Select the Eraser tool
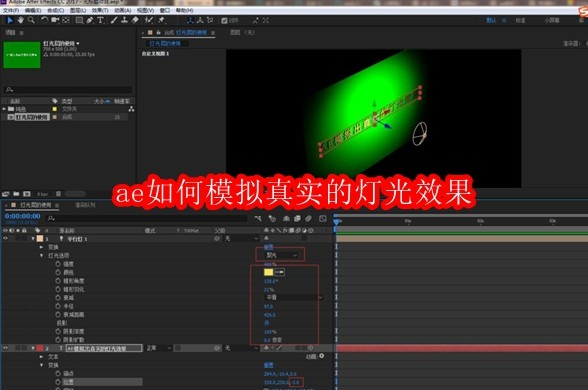The height and width of the screenshot is (390, 588). pos(135,20)
